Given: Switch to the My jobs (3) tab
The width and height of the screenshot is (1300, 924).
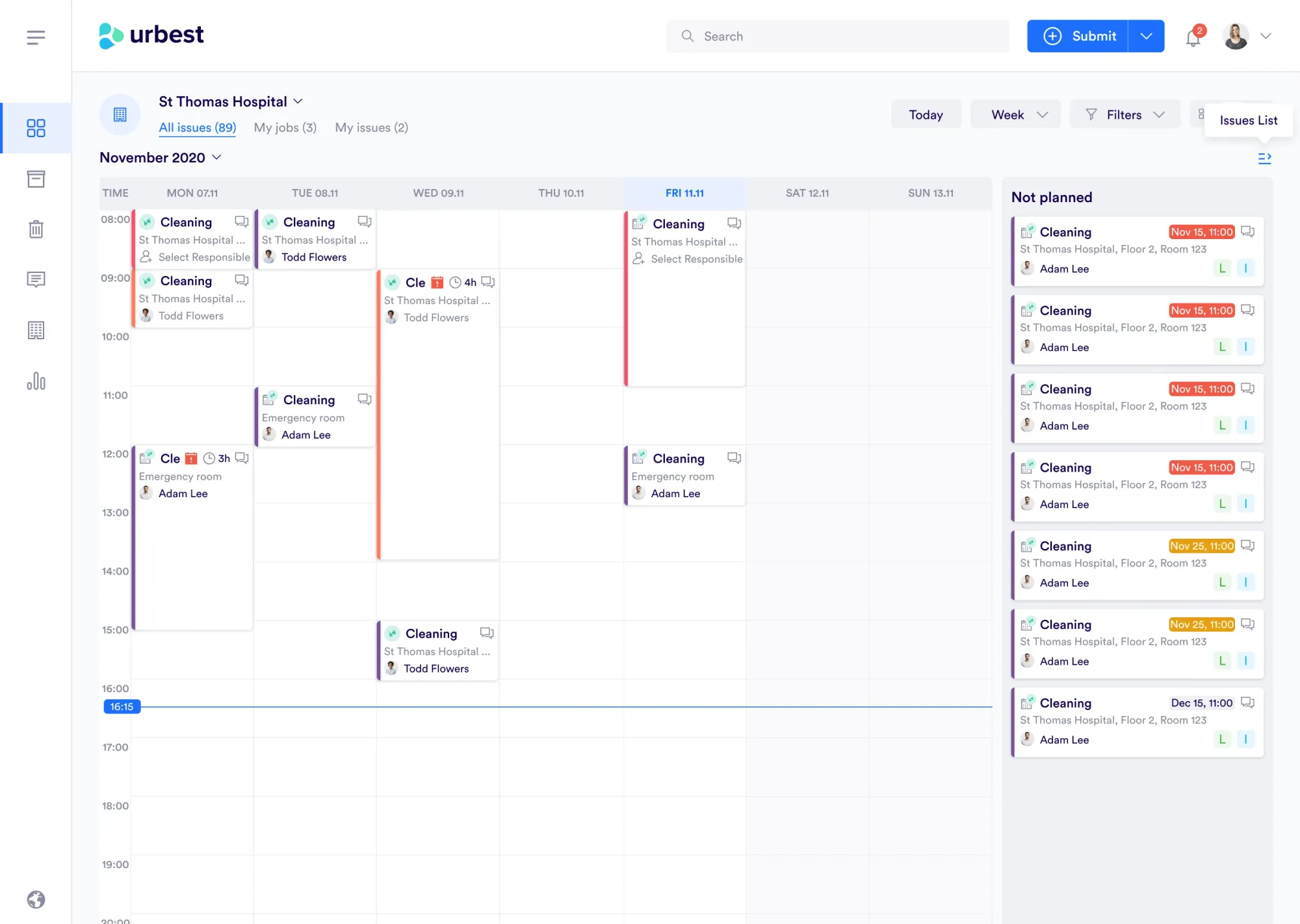Looking at the screenshot, I should pos(285,127).
